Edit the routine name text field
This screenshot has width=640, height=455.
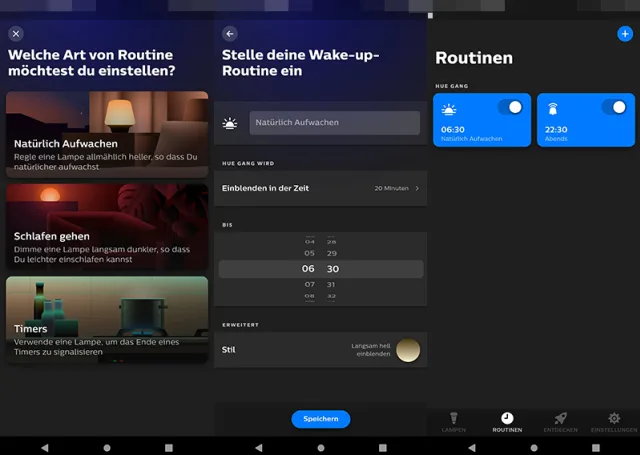pyautogui.click(x=334, y=123)
